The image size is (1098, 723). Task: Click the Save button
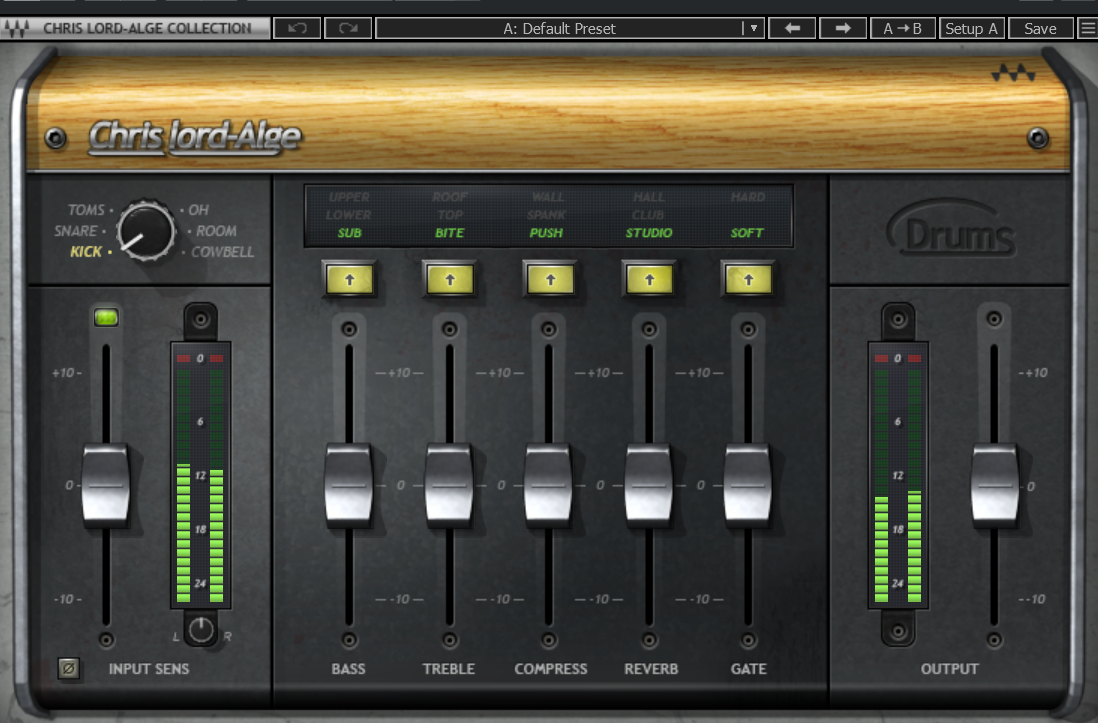click(1040, 28)
